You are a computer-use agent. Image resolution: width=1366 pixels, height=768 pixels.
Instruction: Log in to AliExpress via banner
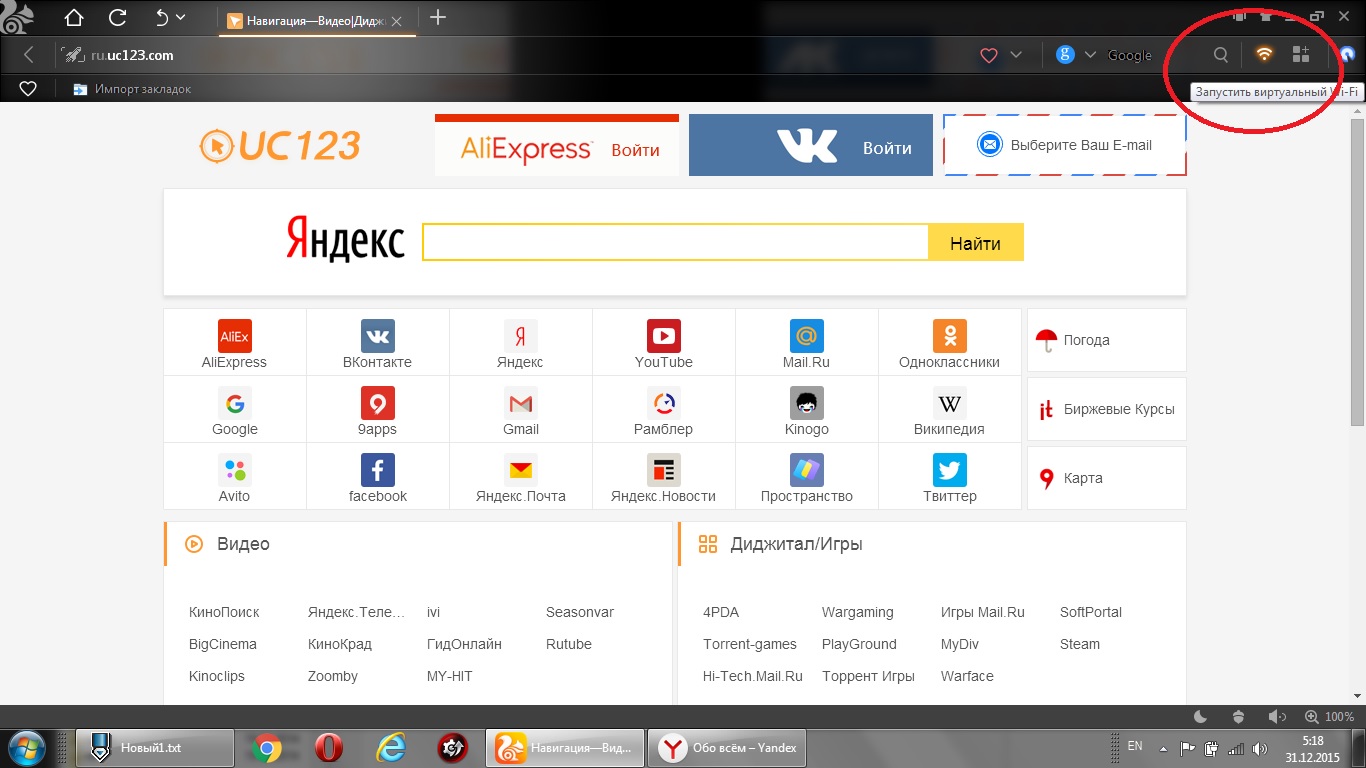(557, 145)
